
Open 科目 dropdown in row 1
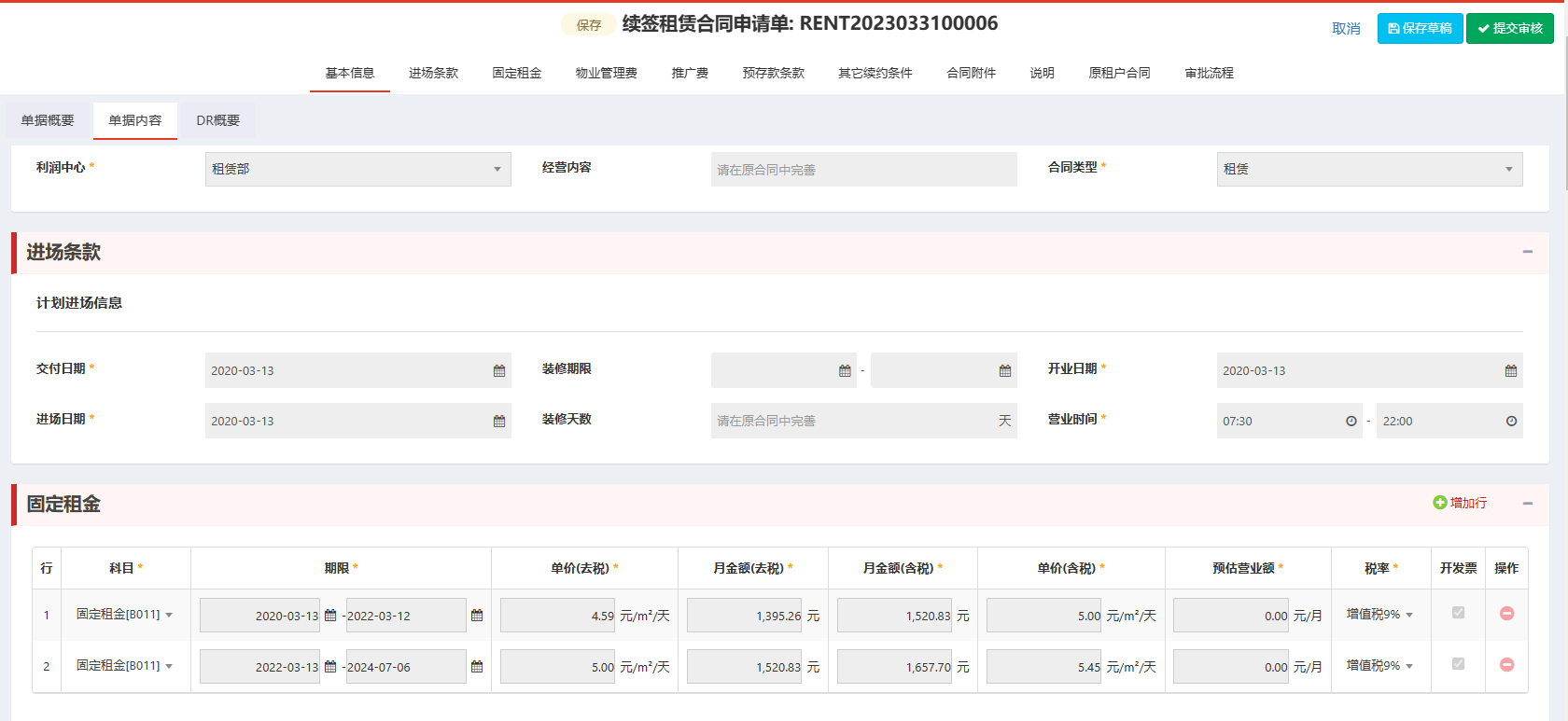pyautogui.click(x=125, y=615)
